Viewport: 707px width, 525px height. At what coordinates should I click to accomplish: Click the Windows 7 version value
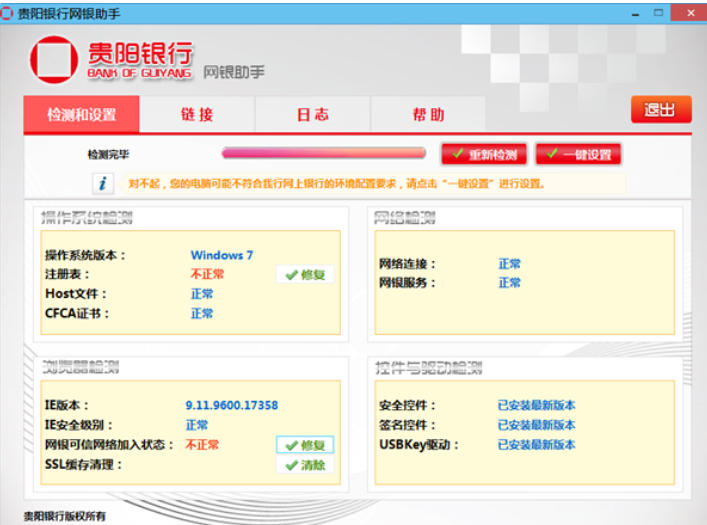(x=222, y=255)
